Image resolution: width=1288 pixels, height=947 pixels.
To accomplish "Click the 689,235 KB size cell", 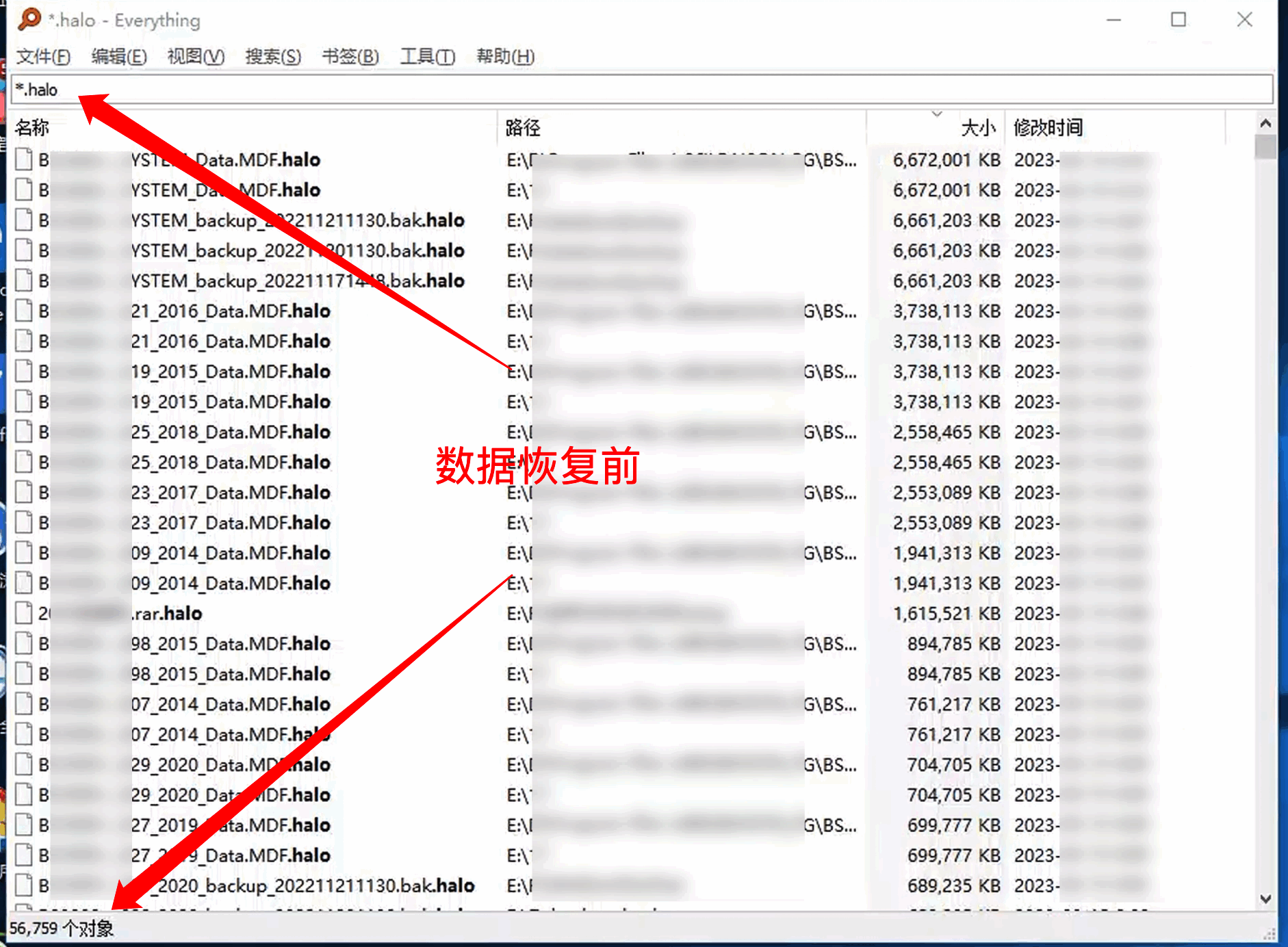I will [954, 885].
